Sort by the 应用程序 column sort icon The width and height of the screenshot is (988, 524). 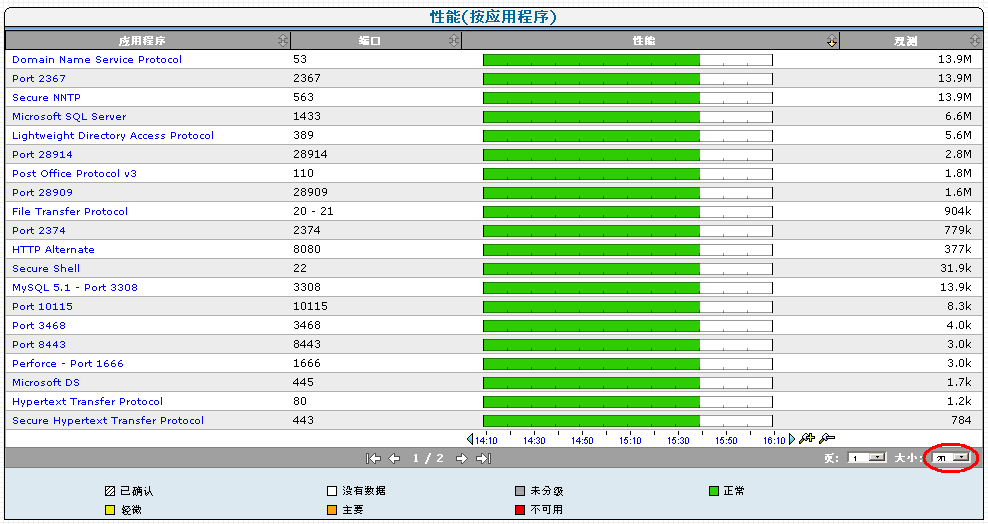click(x=283, y=40)
